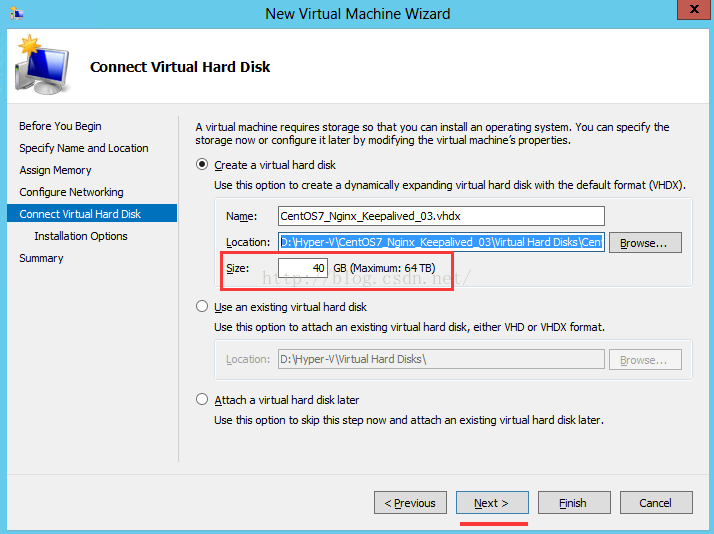Click the "Name:" label
The width and height of the screenshot is (714, 534).
(241, 216)
